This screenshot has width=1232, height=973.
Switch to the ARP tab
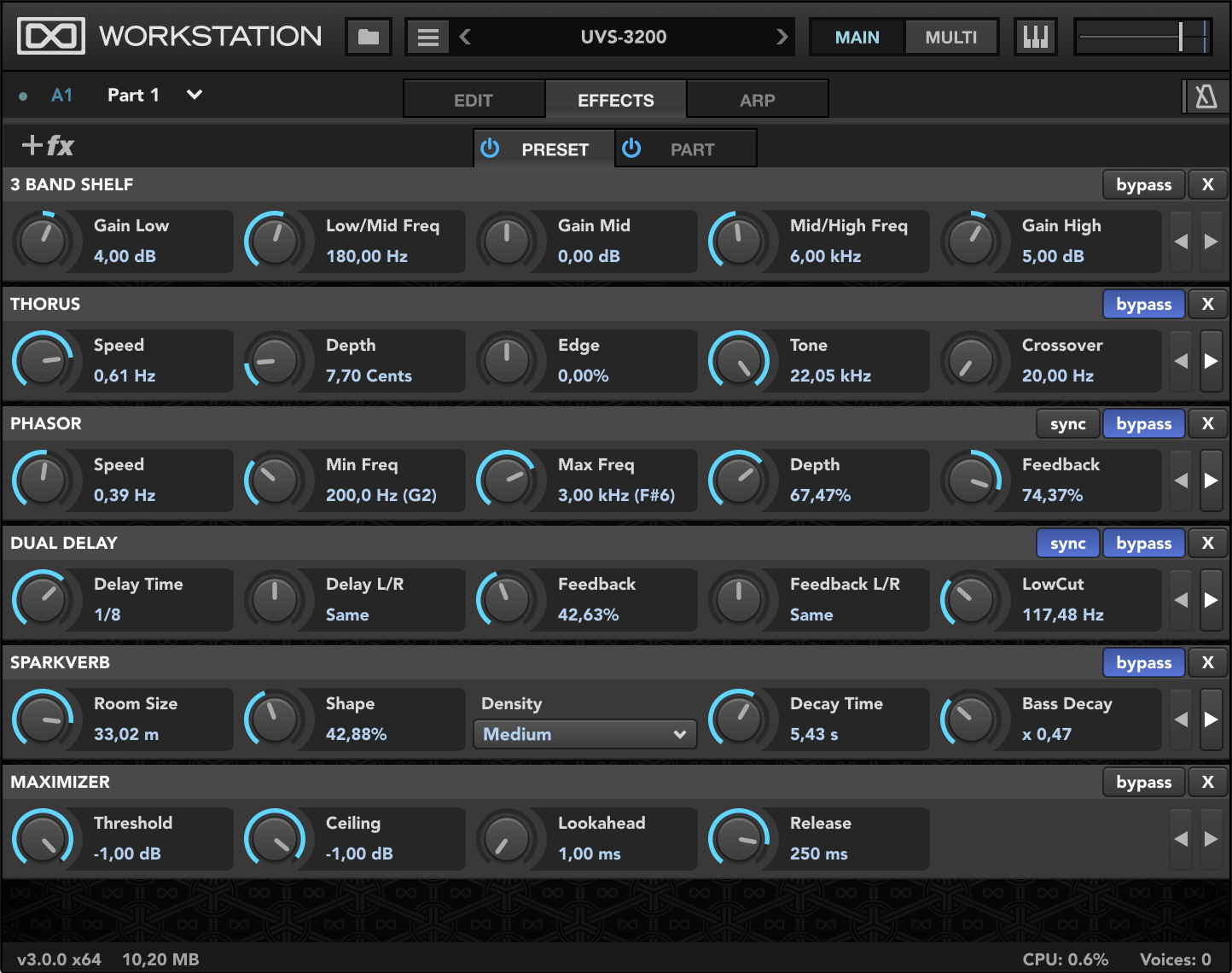pyautogui.click(x=758, y=100)
